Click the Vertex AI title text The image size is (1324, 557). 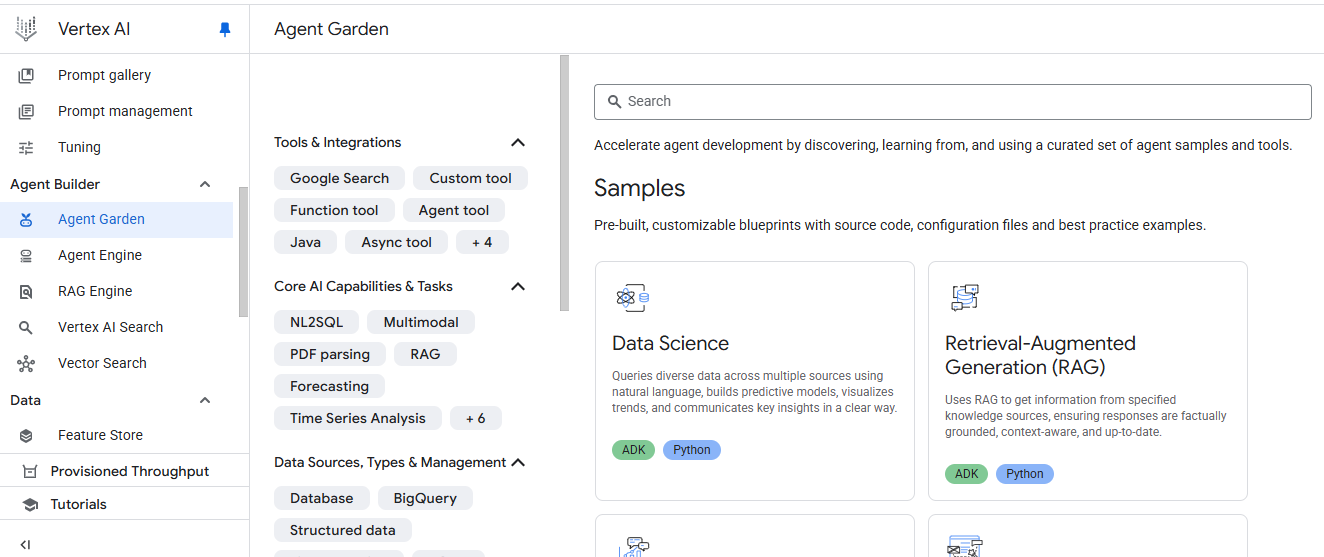[x=94, y=29]
